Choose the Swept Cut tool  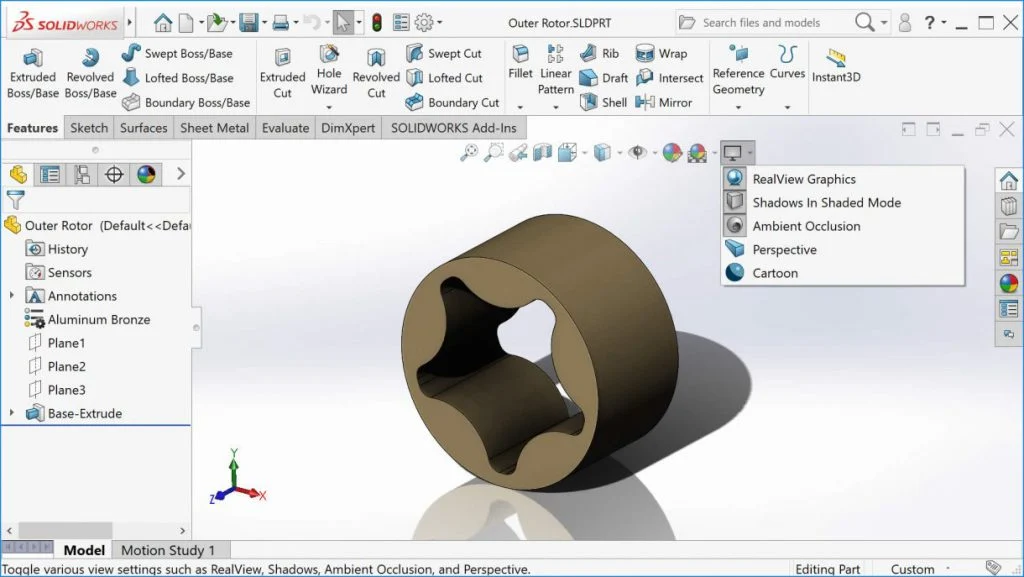tap(443, 54)
